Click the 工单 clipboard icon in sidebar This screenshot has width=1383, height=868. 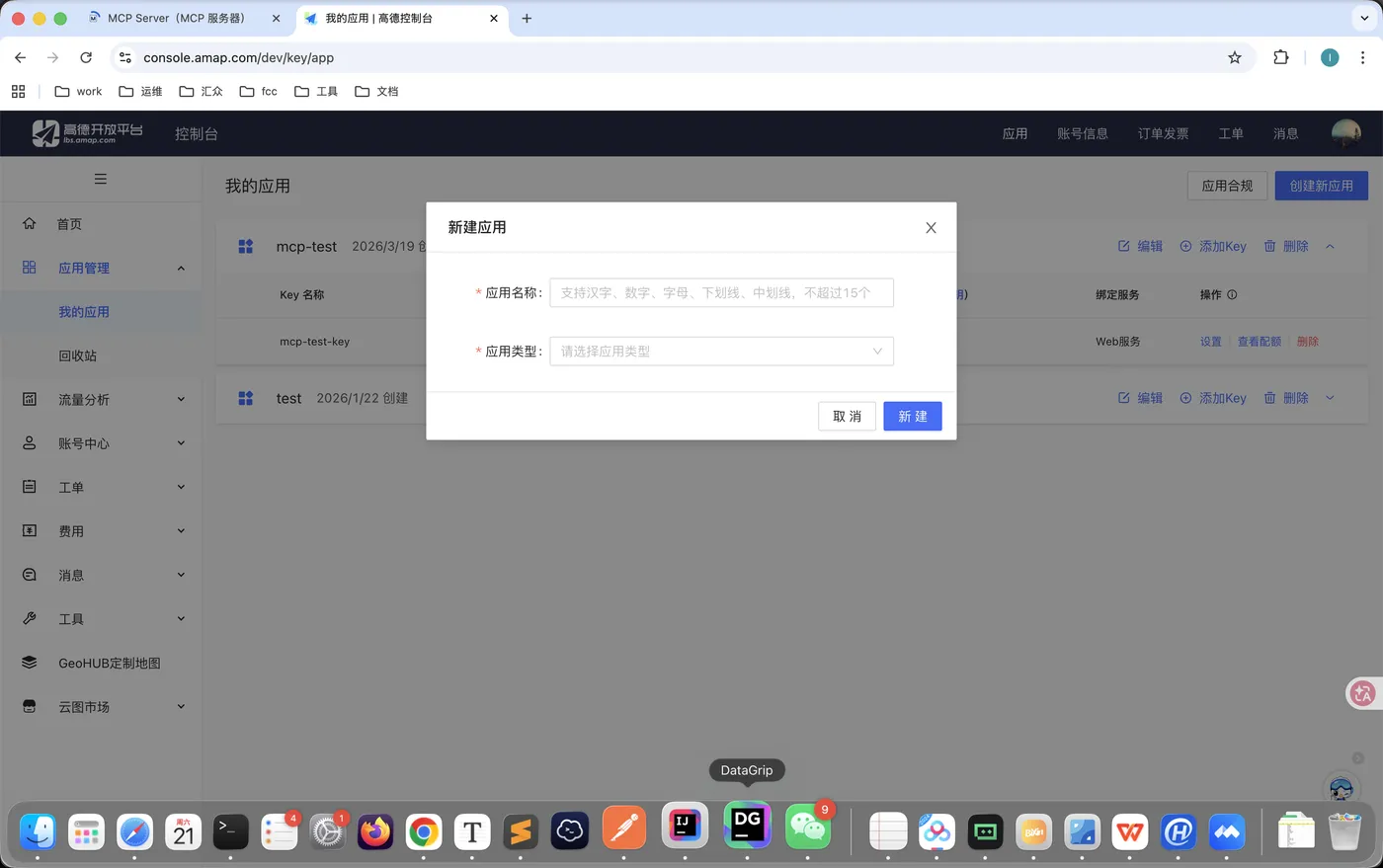(x=31, y=487)
